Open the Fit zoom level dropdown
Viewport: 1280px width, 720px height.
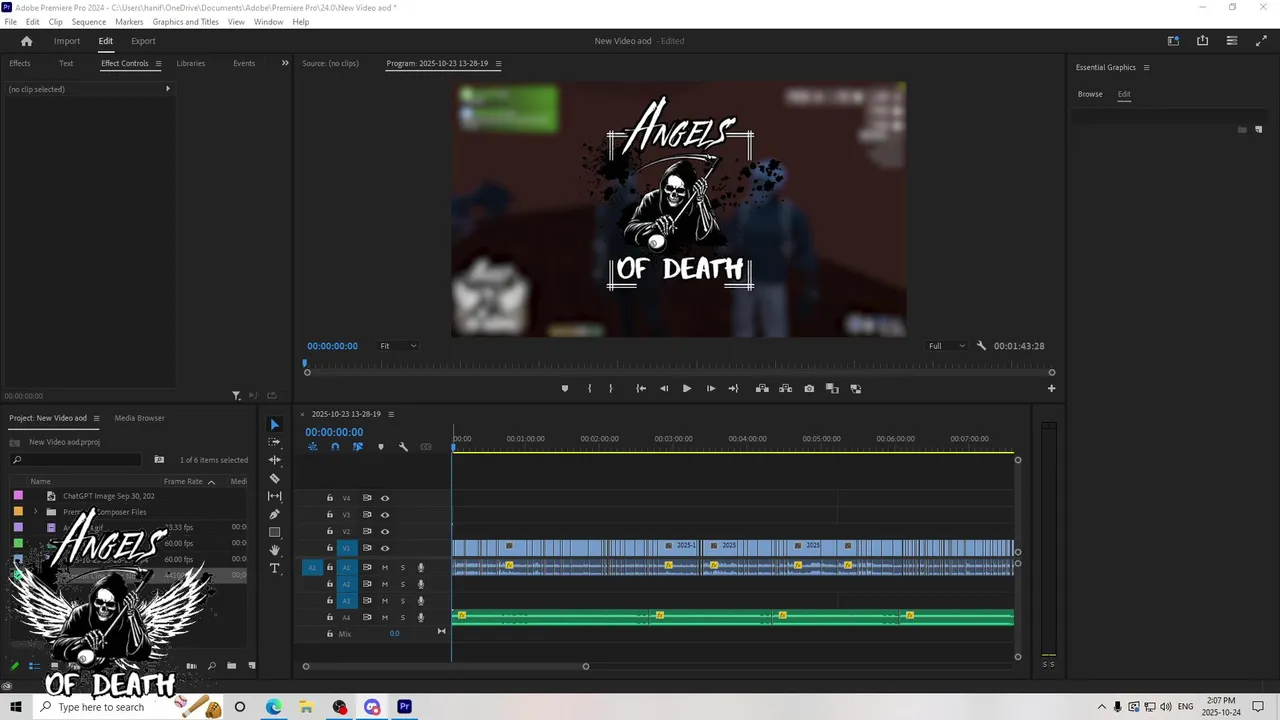398,346
